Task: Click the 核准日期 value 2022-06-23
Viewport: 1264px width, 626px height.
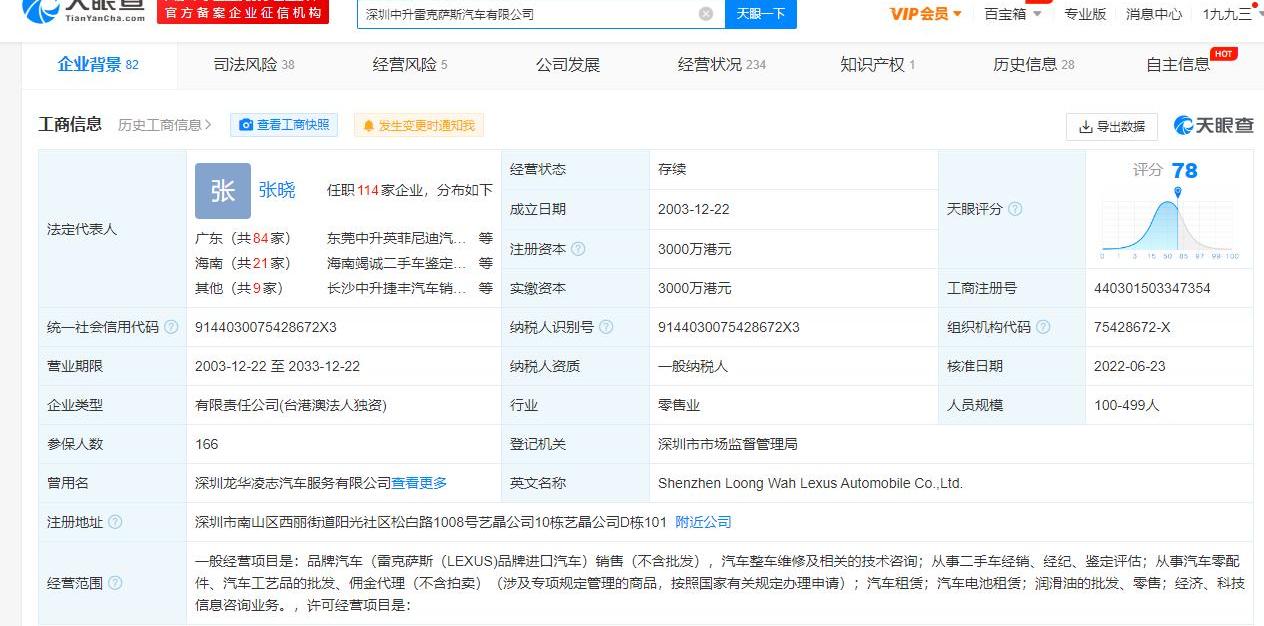Action: click(x=1130, y=366)
